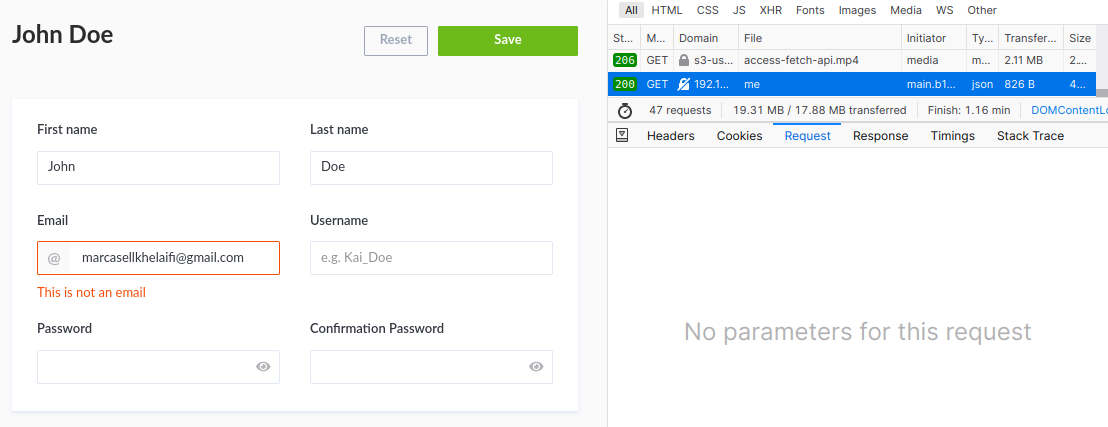Select the access-fetch-api.mp4 request row

point(851,61)
